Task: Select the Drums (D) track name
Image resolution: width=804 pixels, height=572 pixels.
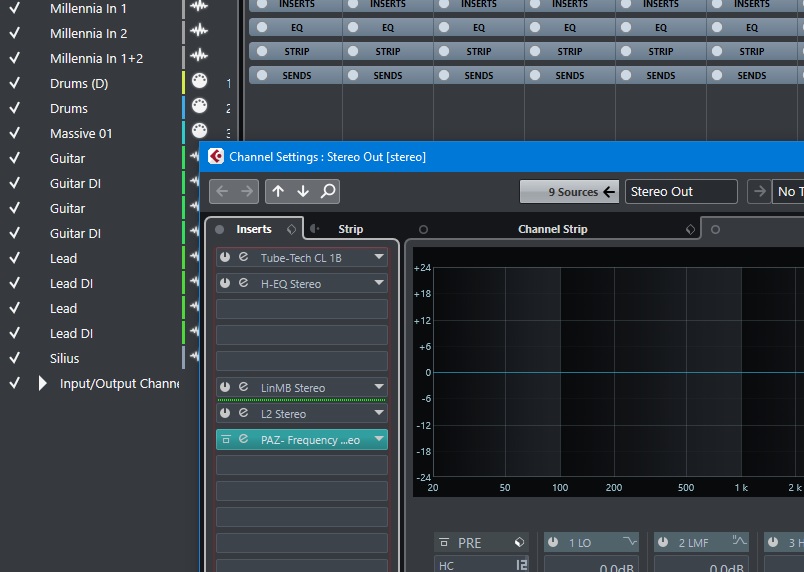Action: (79, 83)
